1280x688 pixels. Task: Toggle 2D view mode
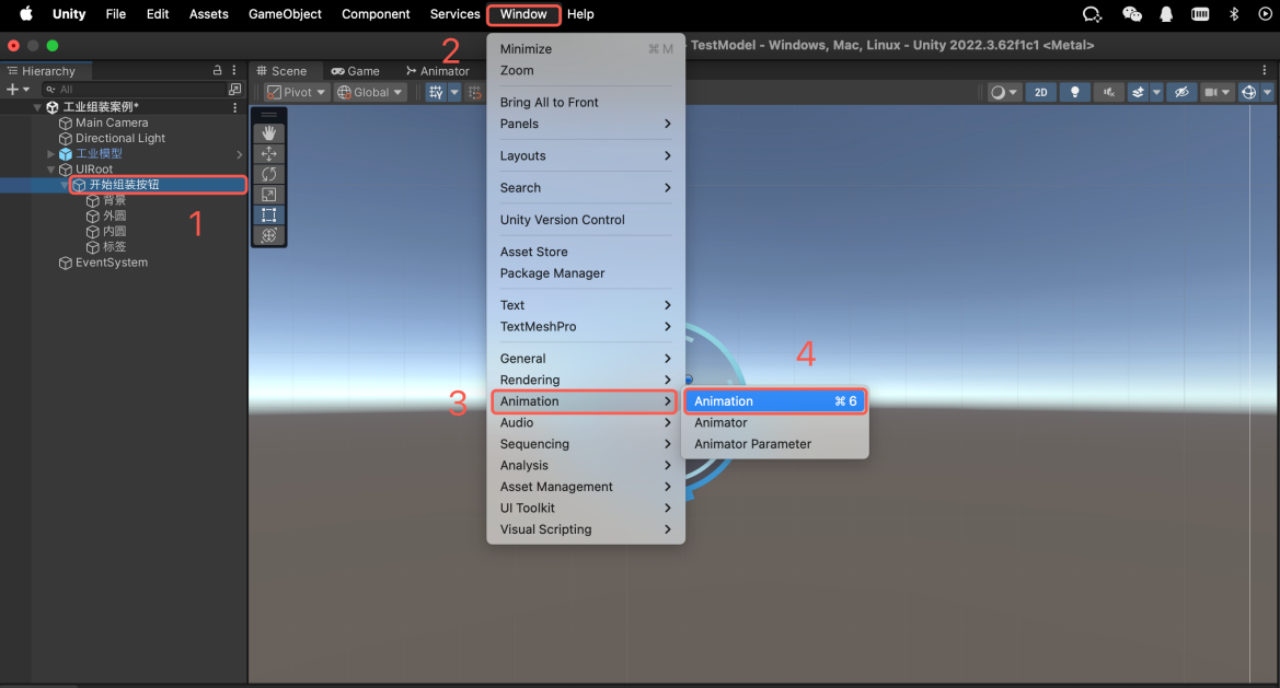coord(1041,92)
